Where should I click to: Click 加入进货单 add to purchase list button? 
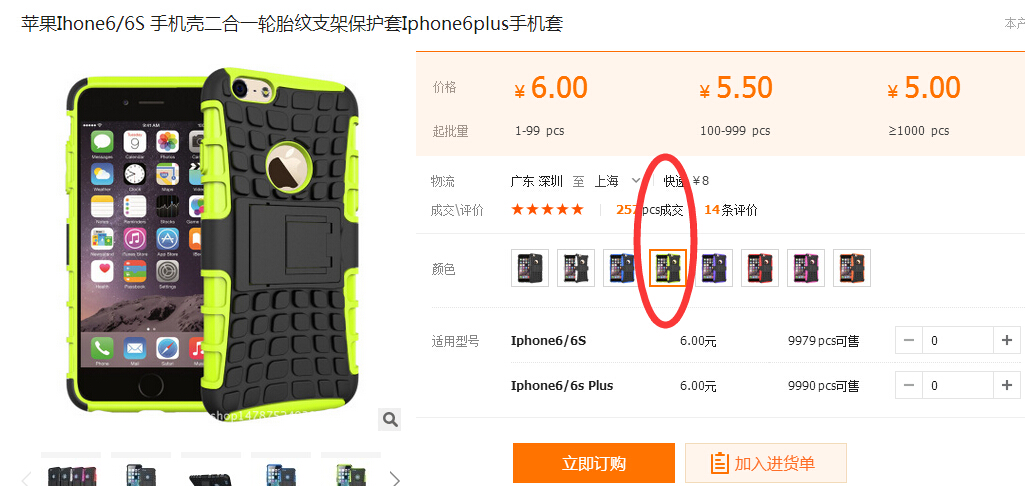(x=765, y=464)
